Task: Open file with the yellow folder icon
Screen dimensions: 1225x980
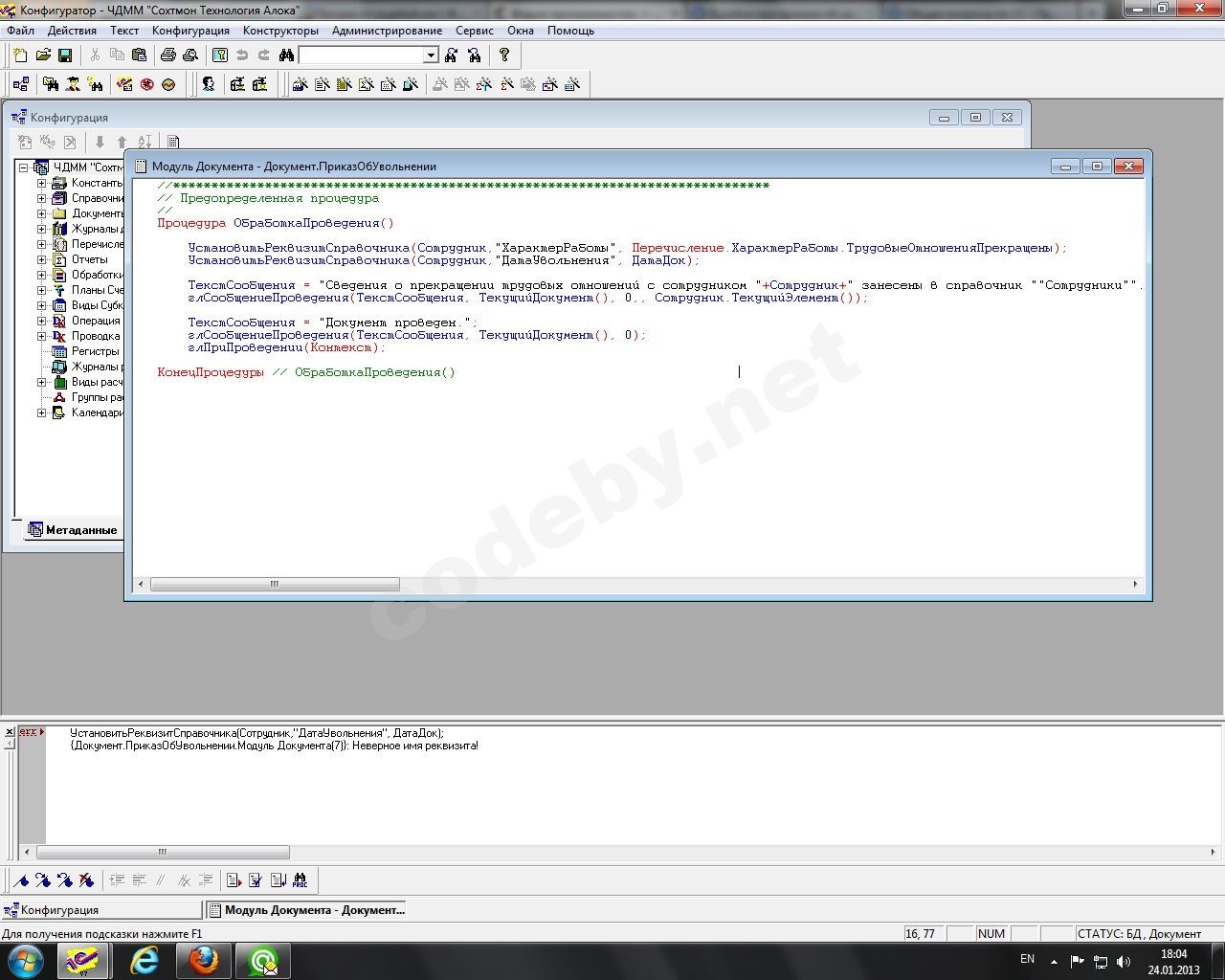Action: pos(43,56)
